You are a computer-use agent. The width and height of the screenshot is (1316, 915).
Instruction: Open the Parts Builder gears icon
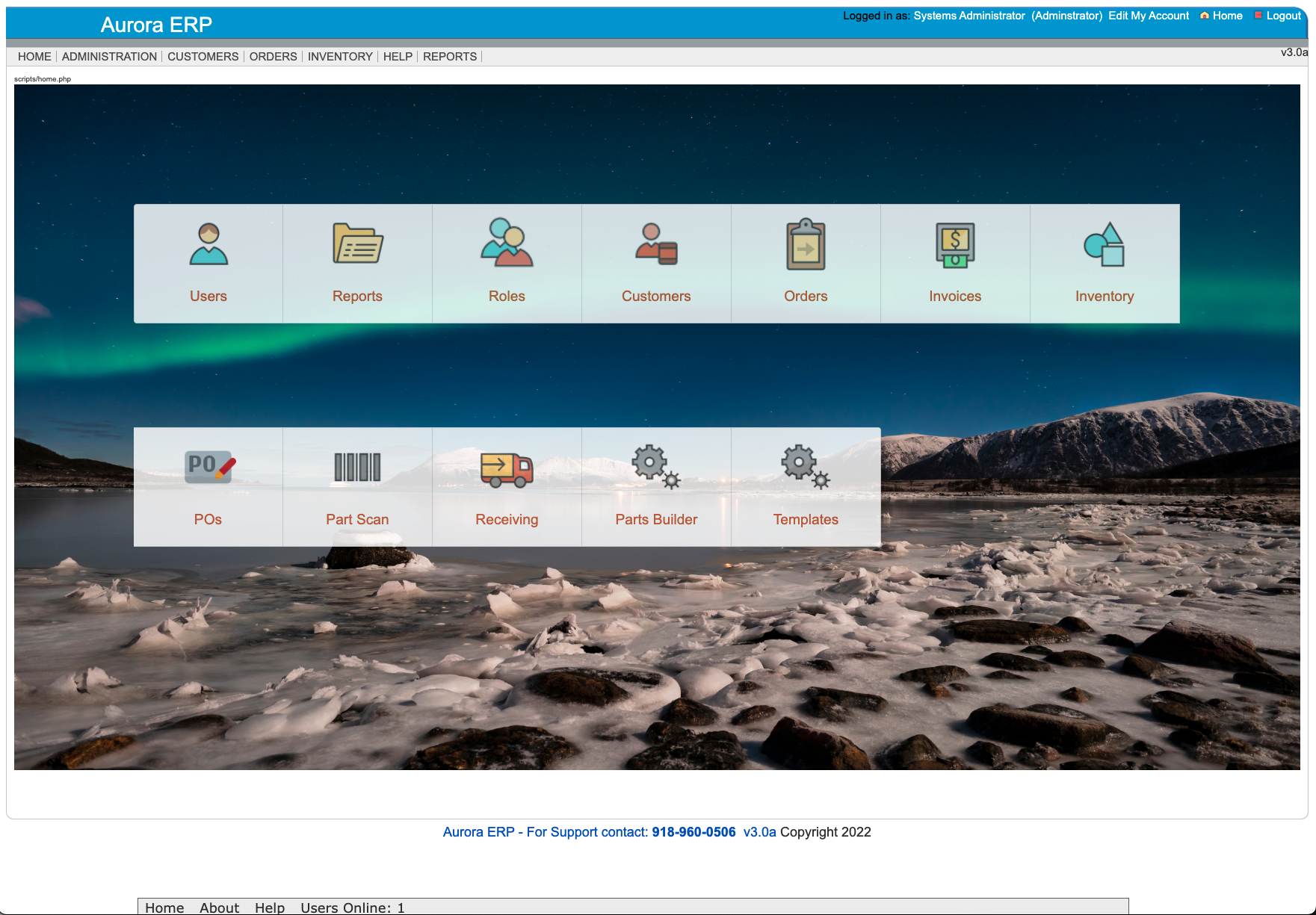click(656, 467)
